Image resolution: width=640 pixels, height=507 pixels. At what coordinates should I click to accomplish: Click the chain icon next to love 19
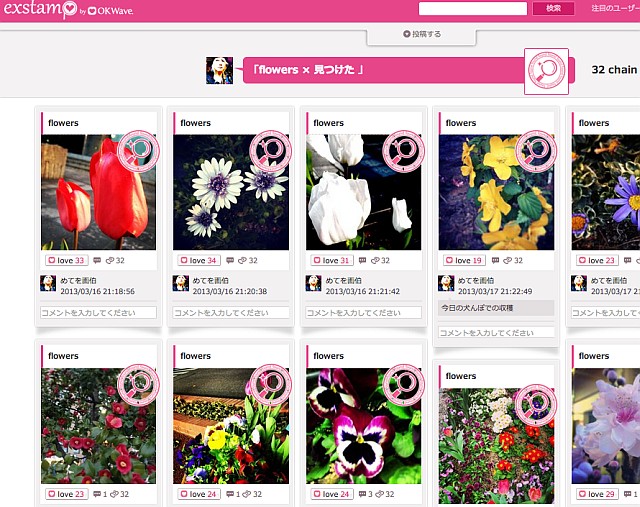coord(508,260)
